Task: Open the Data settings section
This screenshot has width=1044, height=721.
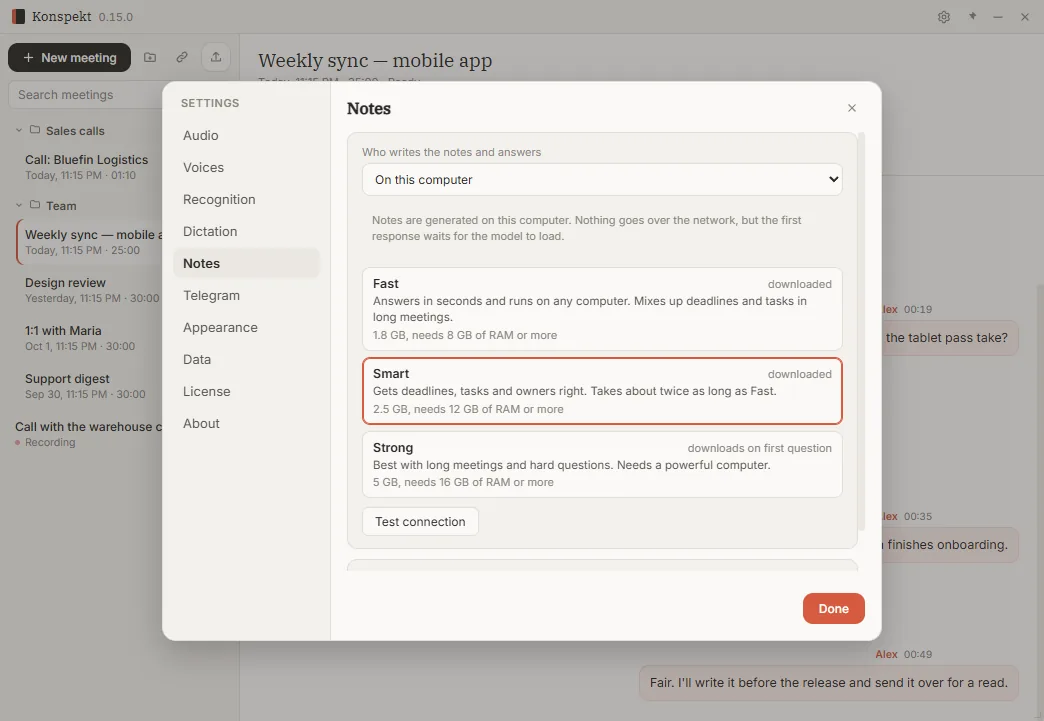Action: coord(246,359)
